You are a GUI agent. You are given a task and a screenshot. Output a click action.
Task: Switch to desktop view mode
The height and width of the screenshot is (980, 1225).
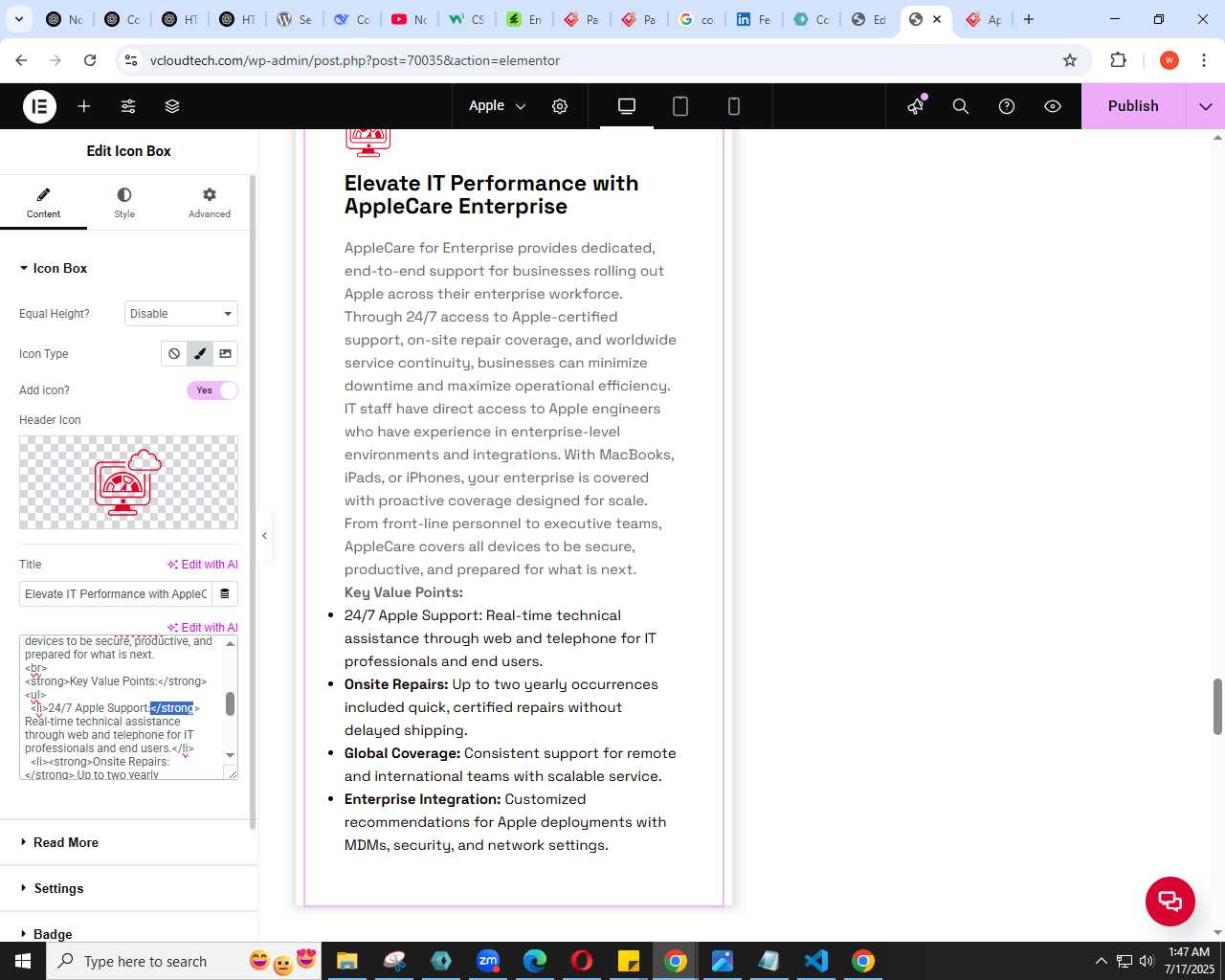627,106
